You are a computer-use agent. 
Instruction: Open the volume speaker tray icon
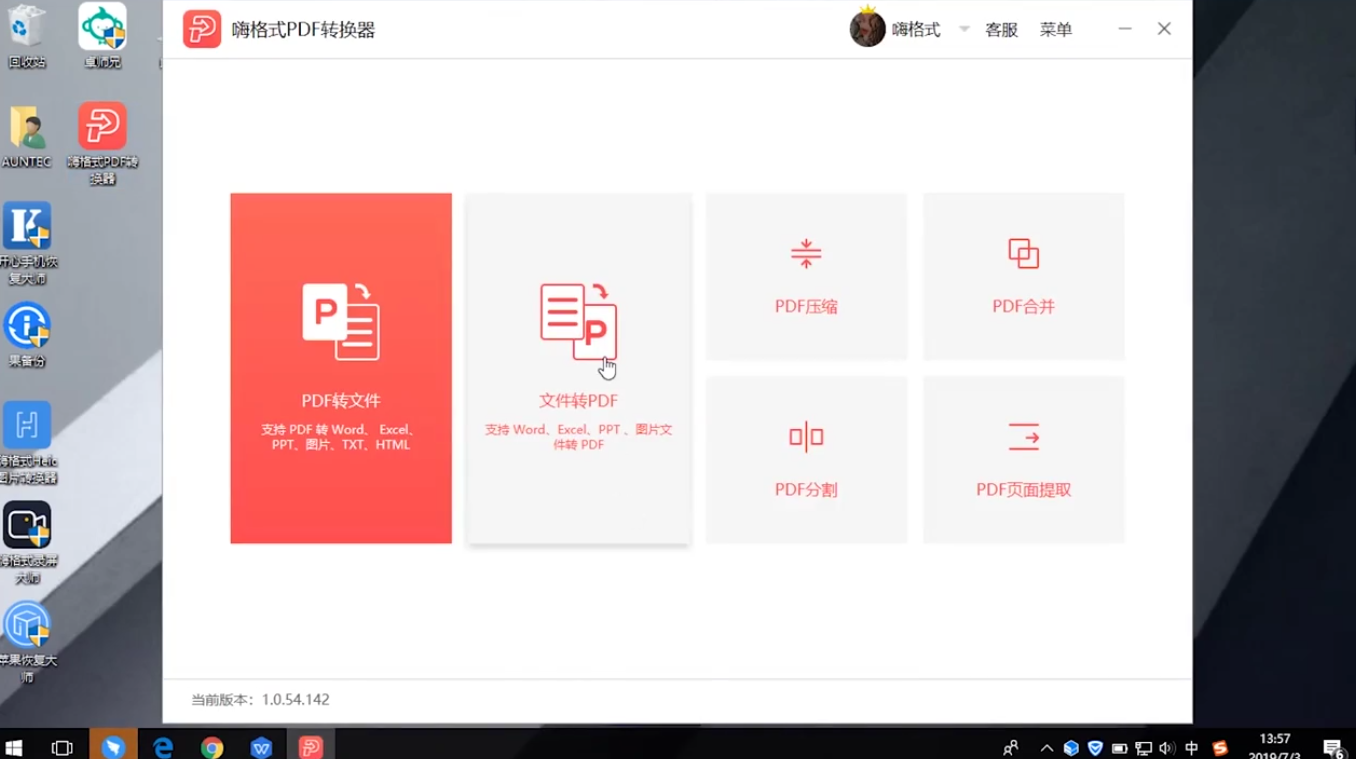tap(1167, 748)
